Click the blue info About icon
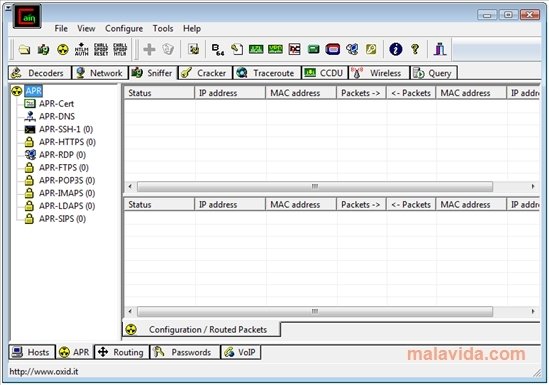This screenshot has height=385, width=549. click(x=396, y=49)
